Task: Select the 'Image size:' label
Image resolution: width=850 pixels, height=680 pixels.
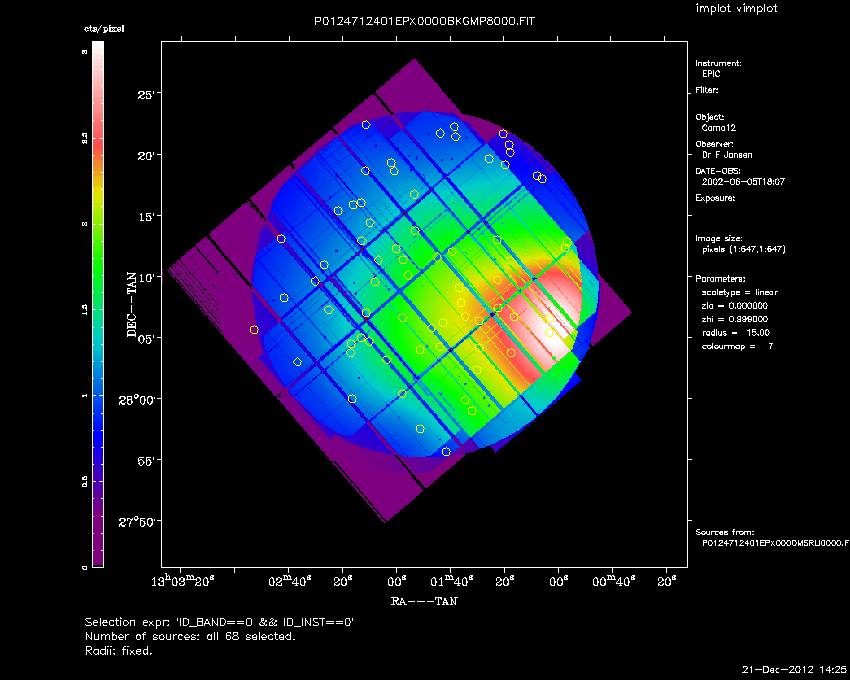Action: pos(719,239)
